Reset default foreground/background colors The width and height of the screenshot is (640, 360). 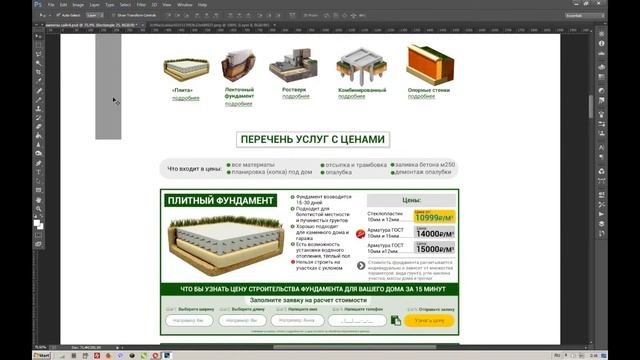36,217
